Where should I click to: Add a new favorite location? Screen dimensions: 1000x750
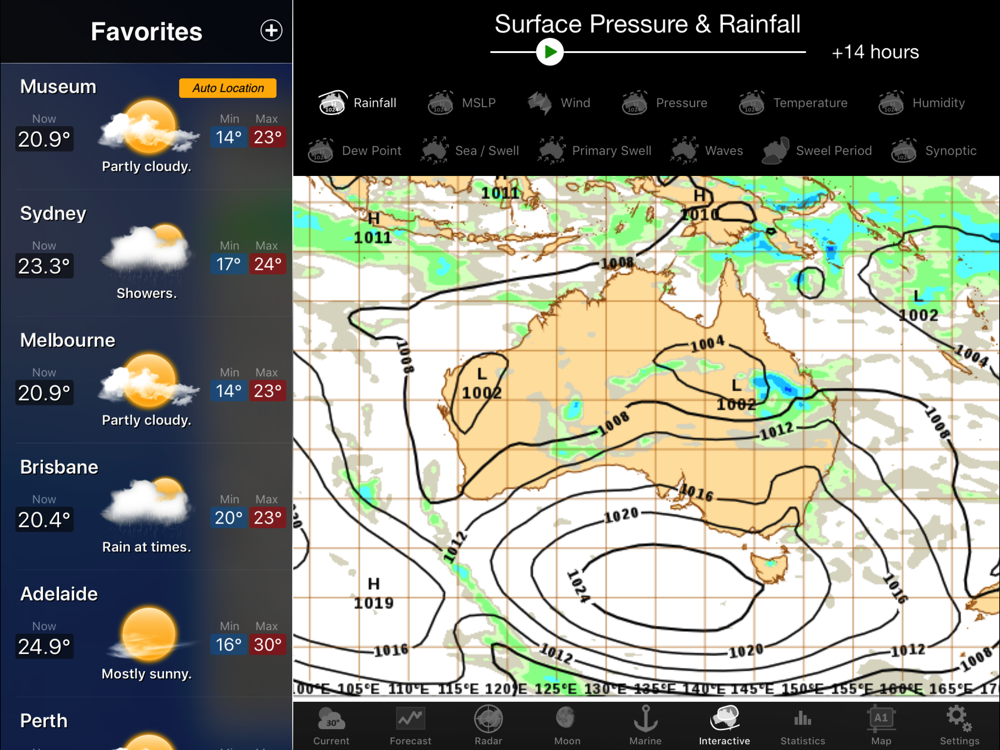[271, 30]
